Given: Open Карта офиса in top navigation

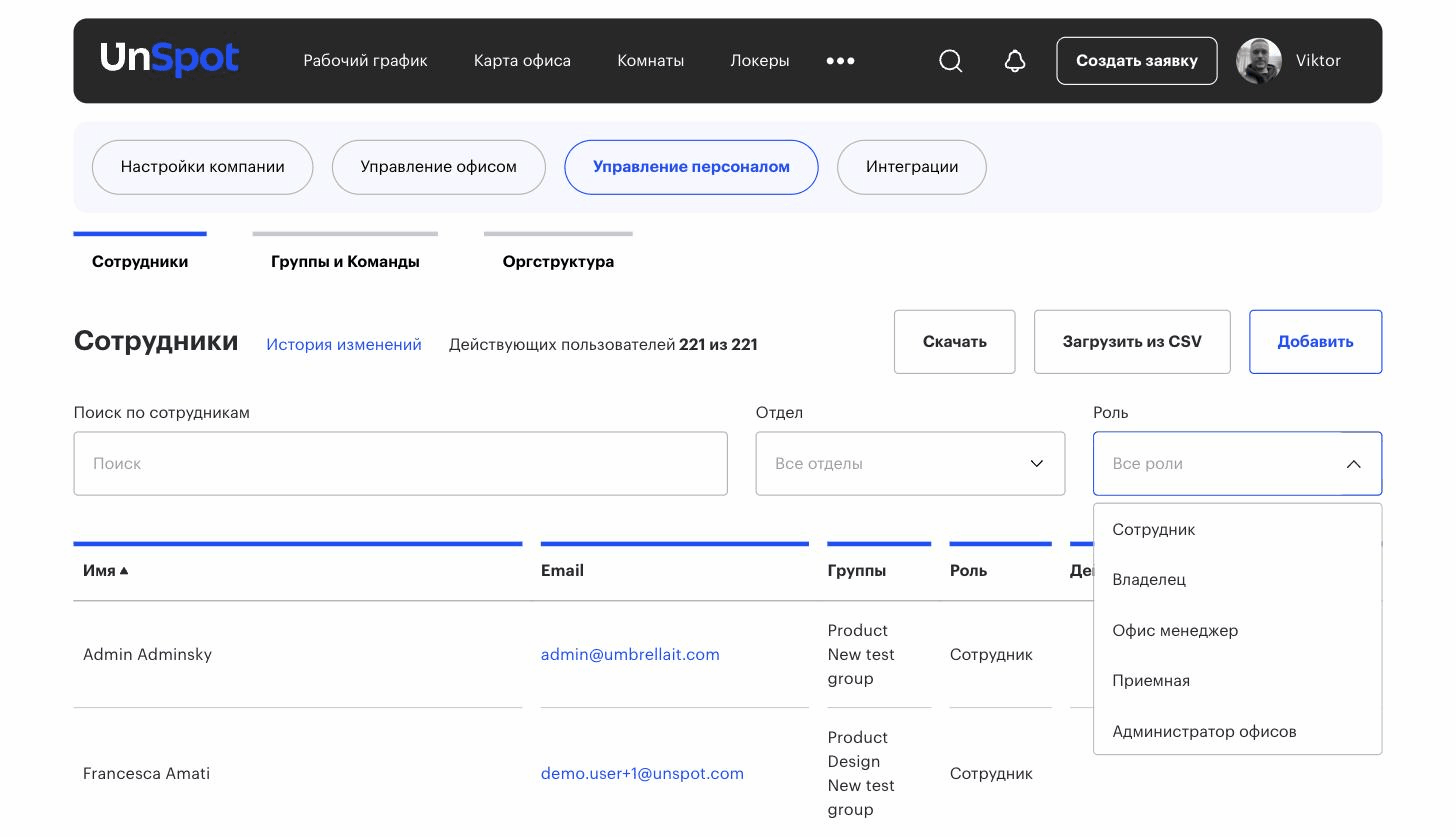Looking at the screenshot, I should [x=522, y=61].
